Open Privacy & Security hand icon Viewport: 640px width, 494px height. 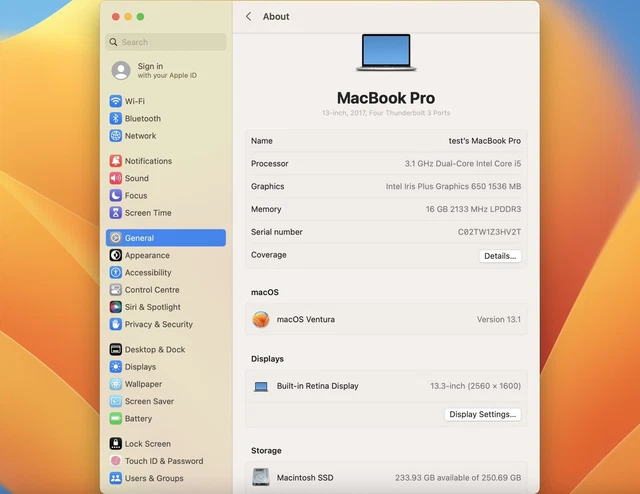coord(116,324)
